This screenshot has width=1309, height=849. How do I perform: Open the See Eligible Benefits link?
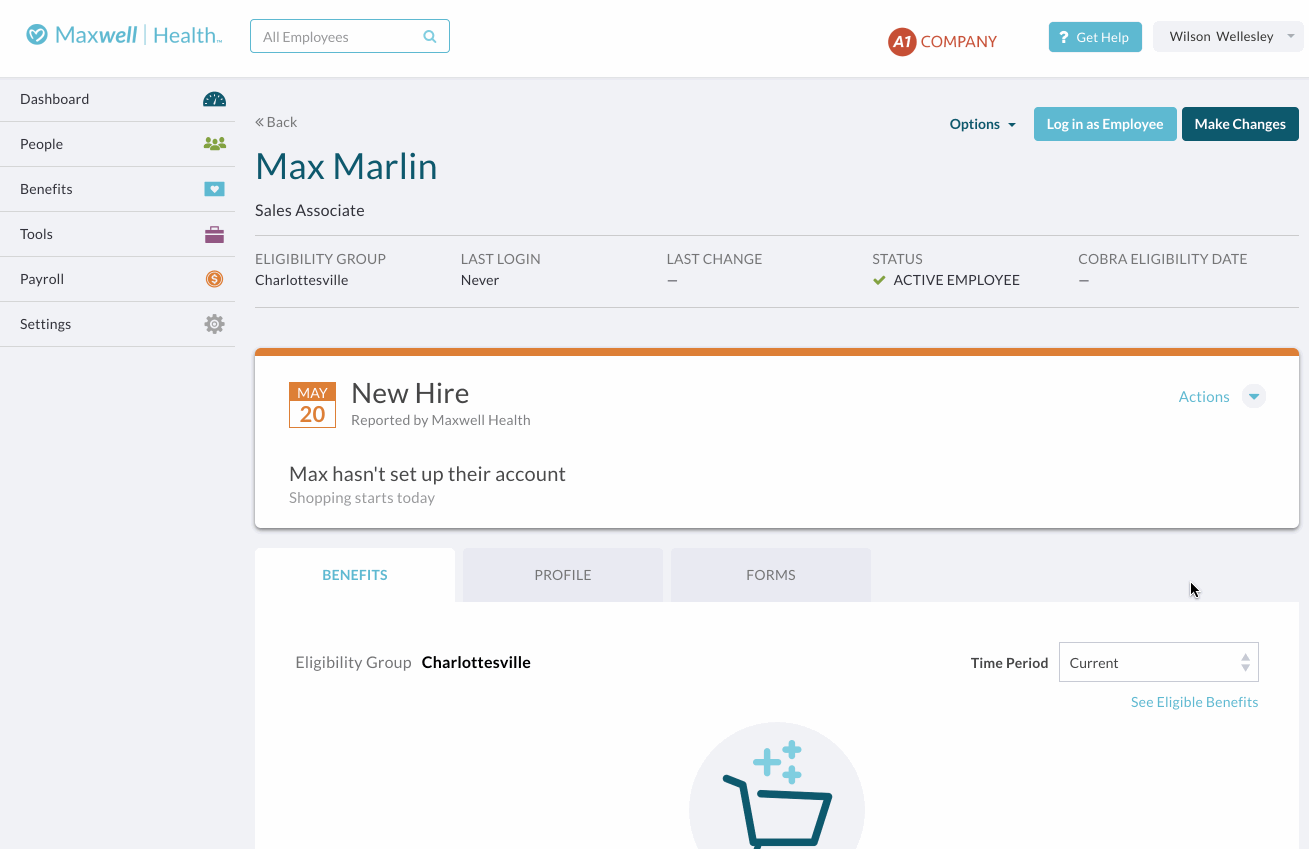tap(1194, 702)
